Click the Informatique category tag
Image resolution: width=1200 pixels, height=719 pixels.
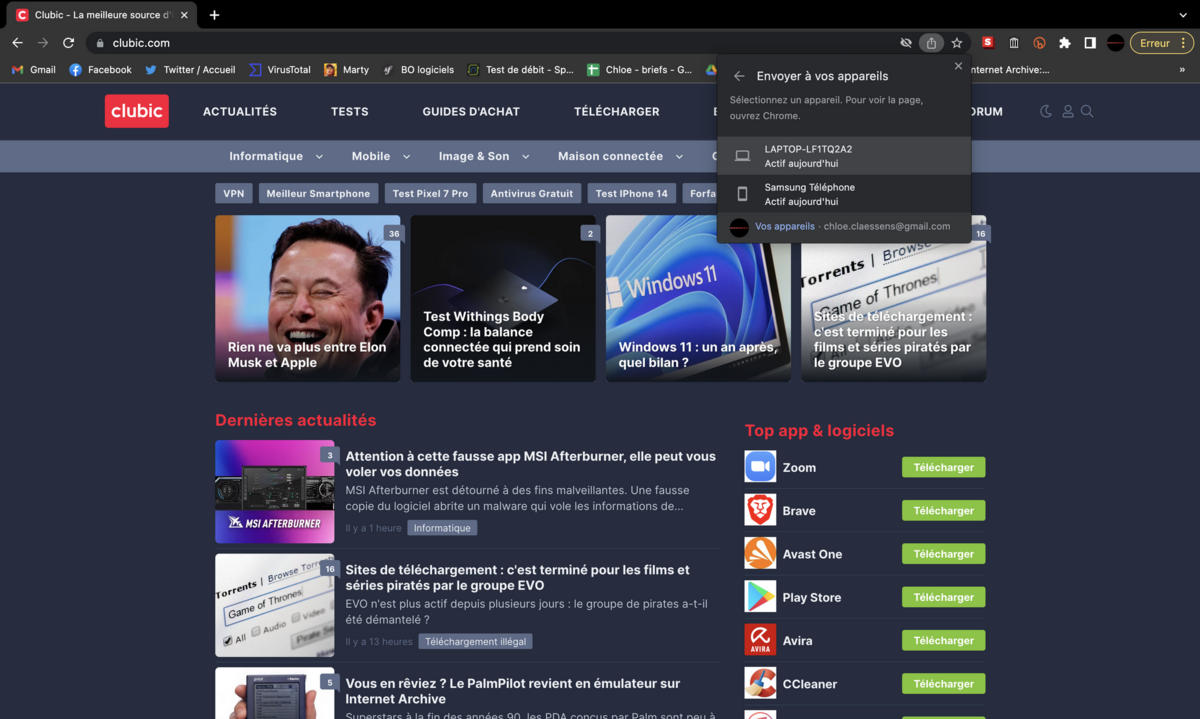[x=442, y=528]
